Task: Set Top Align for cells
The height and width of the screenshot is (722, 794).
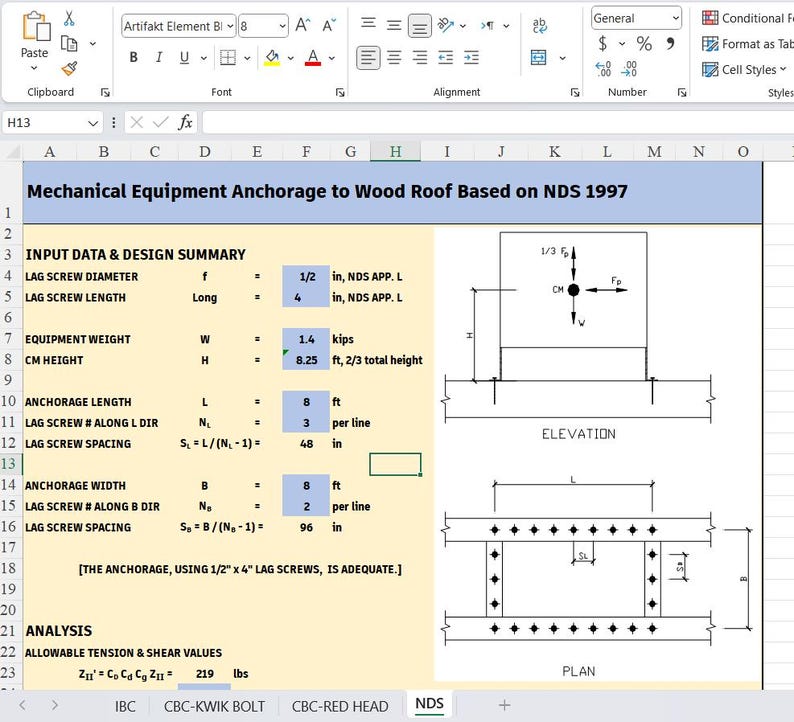Action: click(x=368, y=25)
